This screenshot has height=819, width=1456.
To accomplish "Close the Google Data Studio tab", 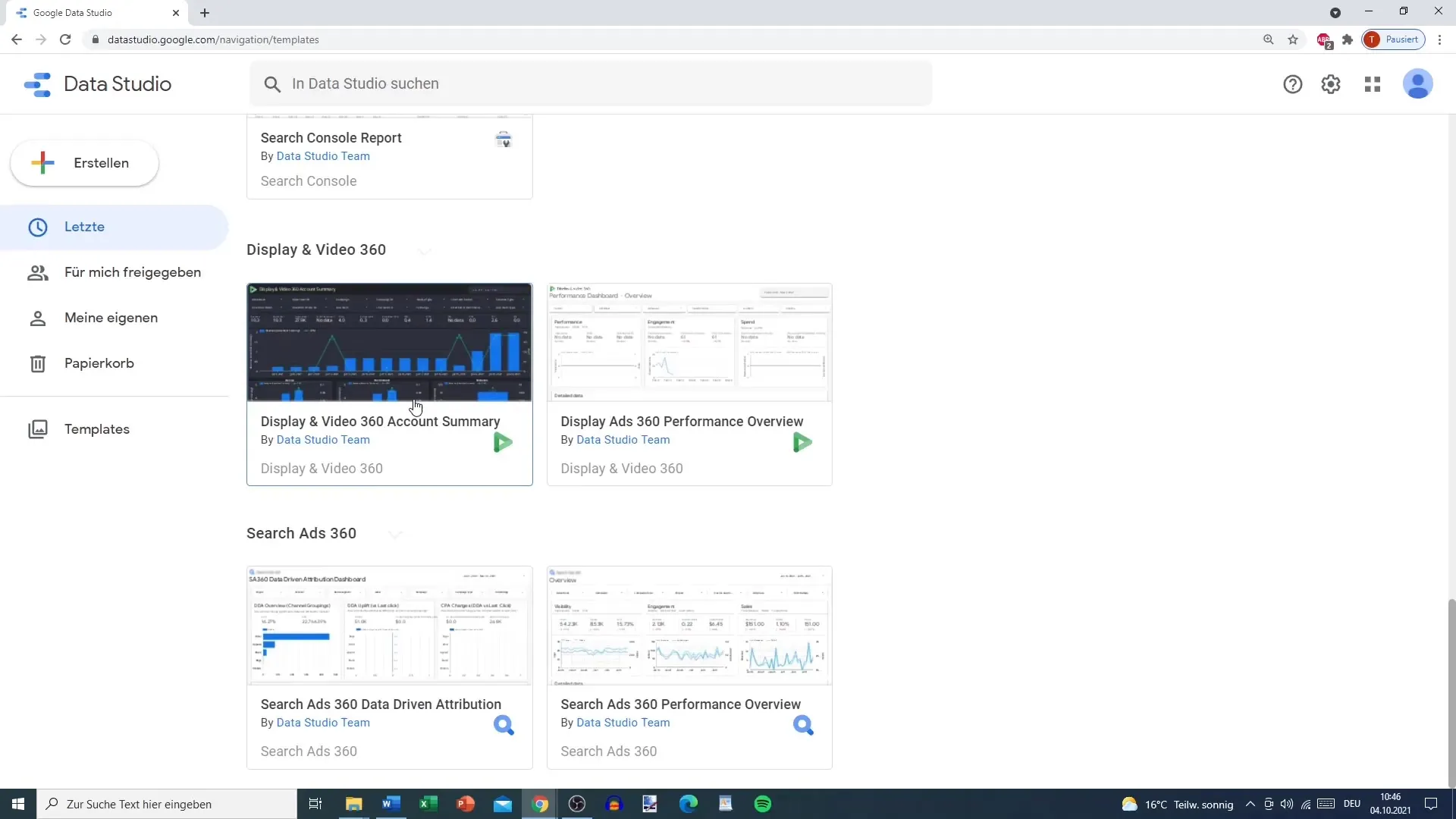I will click(176, 13).
